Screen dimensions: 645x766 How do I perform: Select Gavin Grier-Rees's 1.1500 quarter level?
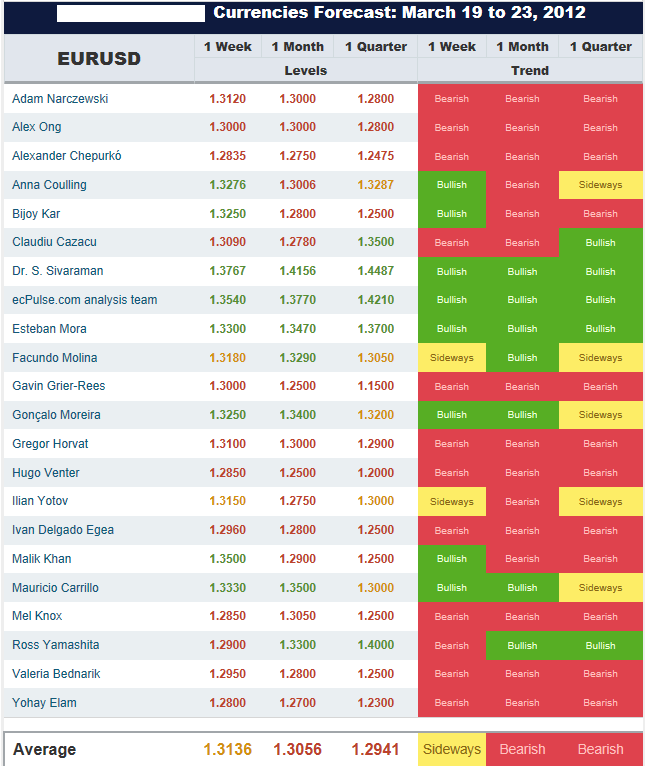pyautogui.click(x=376, y=386)
